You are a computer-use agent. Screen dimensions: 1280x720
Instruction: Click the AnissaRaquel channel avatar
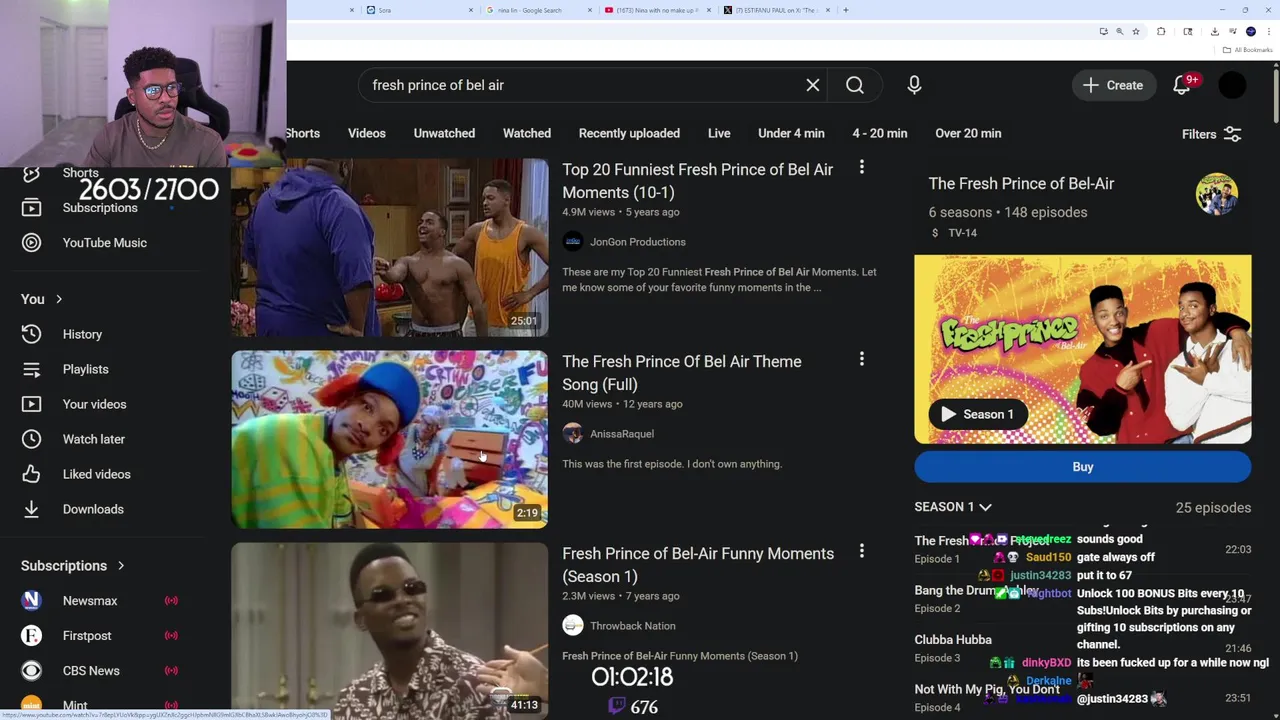click(573, 433)
